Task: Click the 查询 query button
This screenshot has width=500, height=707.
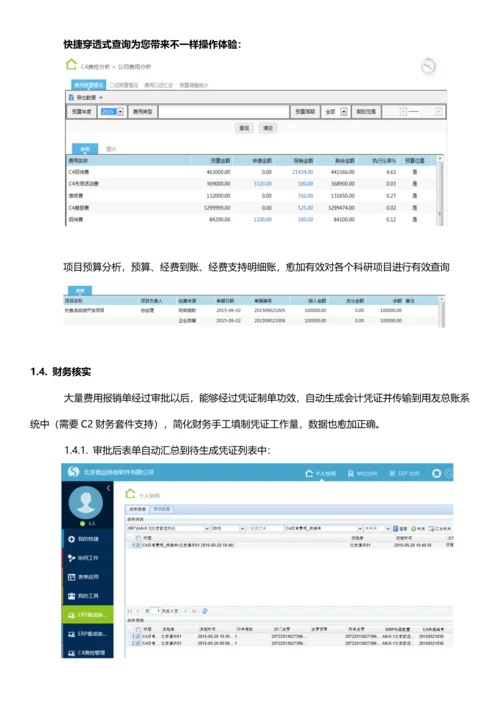Action: (x=244, y=128)
